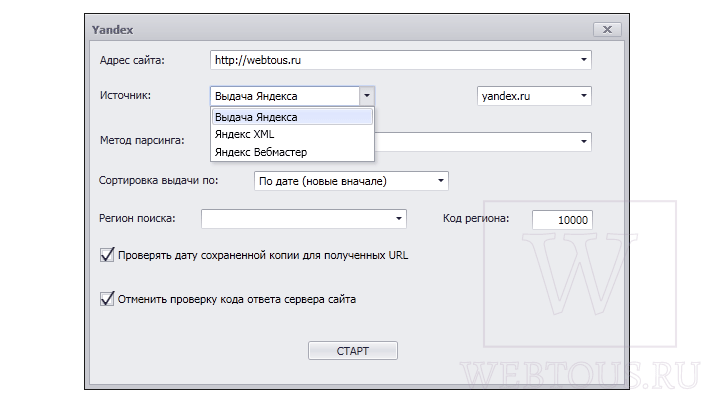Image resolution: width=709 pixels, height=399 pixels.
Task: Click the Выдача Яндекса combo box text
Action: pyautogui.click(x=256, y=96)
